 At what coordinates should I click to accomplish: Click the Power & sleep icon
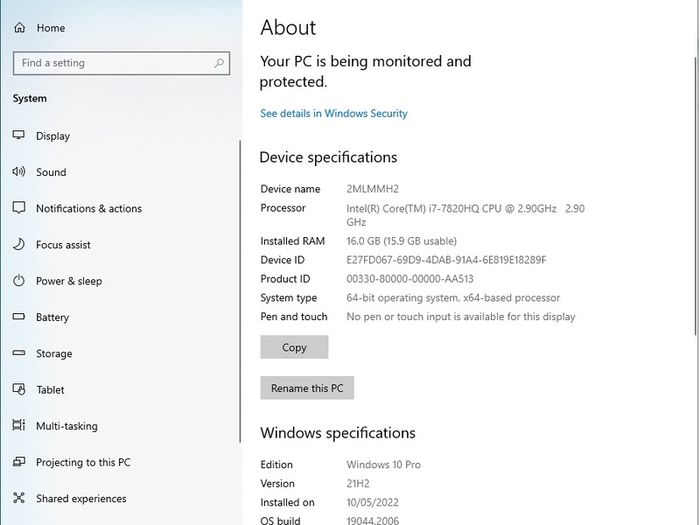click(19, 280)
